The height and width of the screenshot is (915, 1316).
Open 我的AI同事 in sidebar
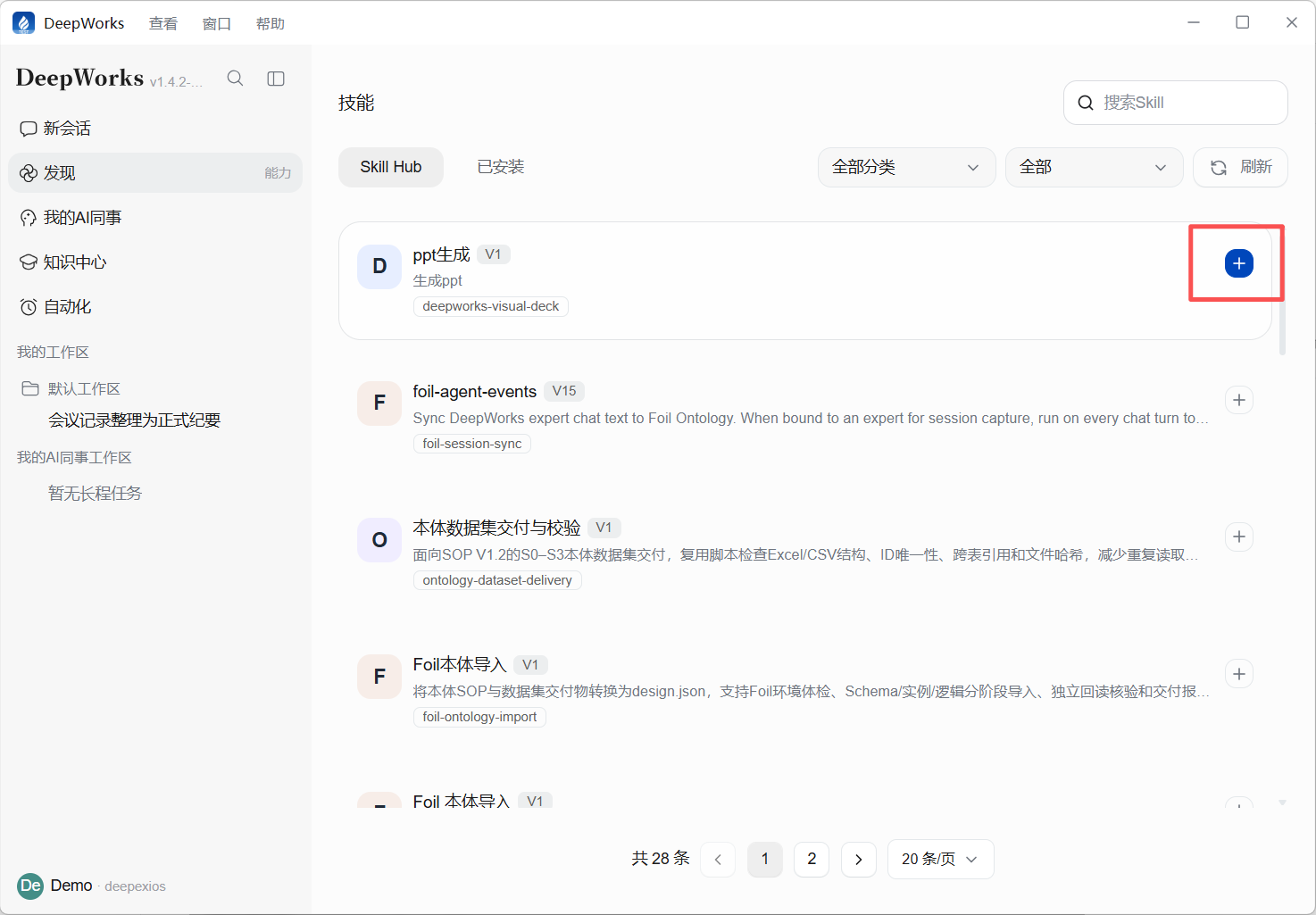click(155, 218)
